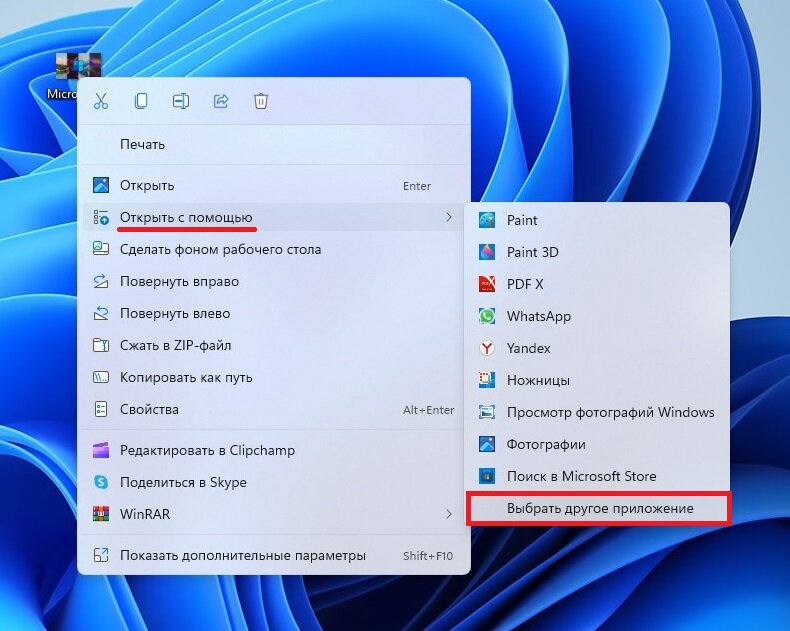The height and width of the screenshot is (631, 790).
Task: Pick Yandex in the Open with list
Action: coord(597,348)
